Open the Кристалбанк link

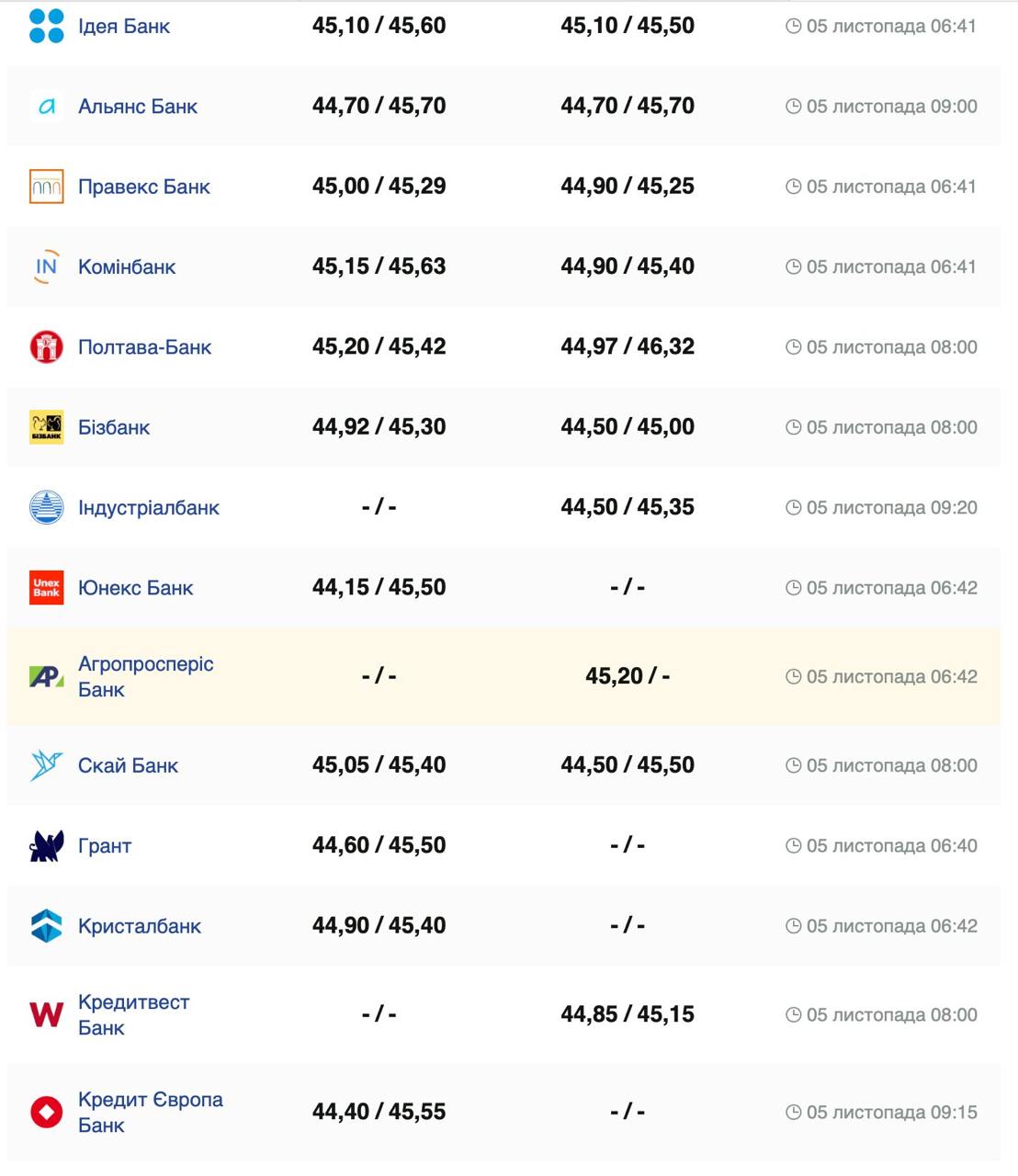pyautogui.click(x=139, y=926)
